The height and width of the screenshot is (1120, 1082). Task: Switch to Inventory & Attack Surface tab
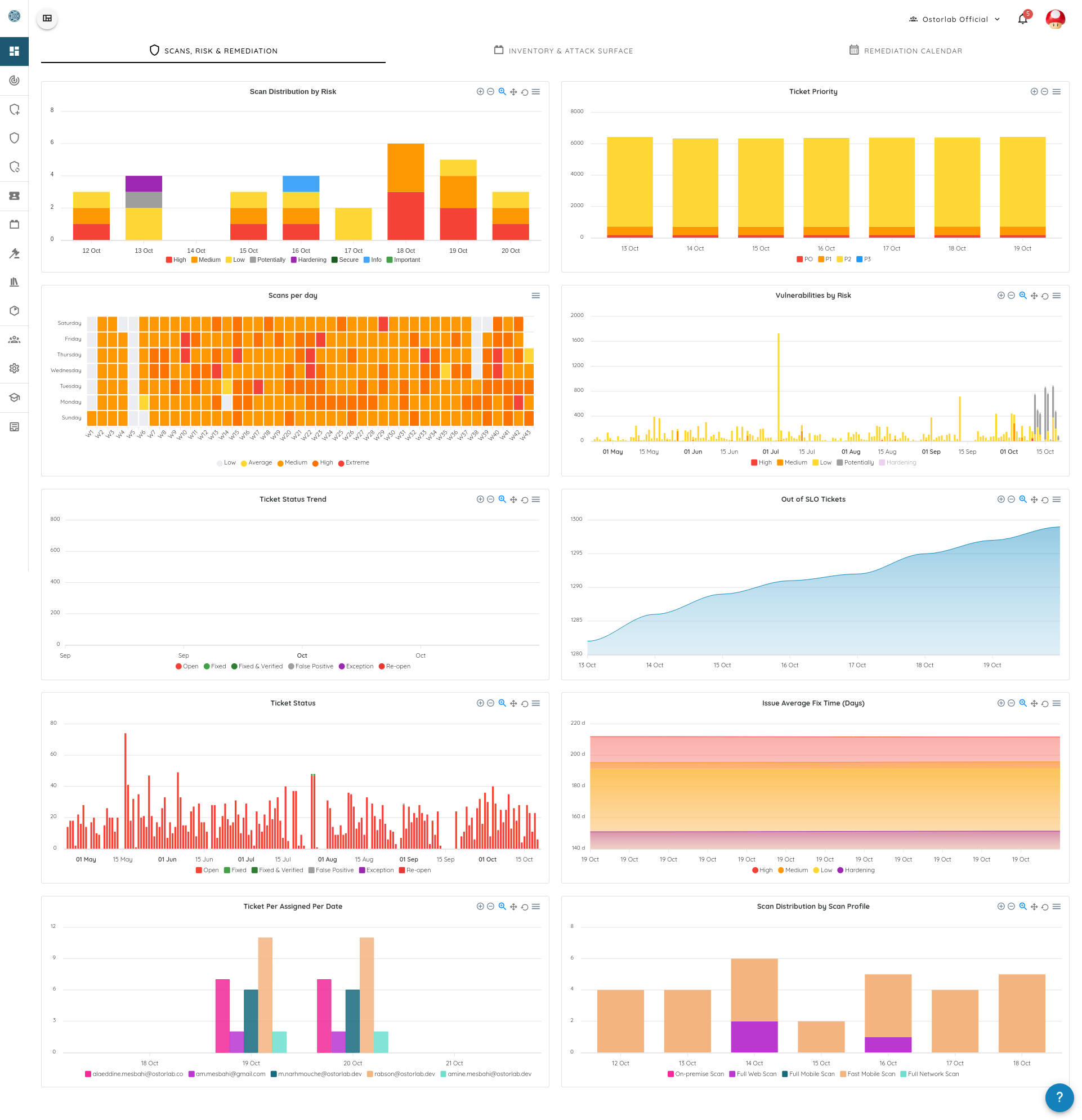pyautogui.click(x=564, y=50)
